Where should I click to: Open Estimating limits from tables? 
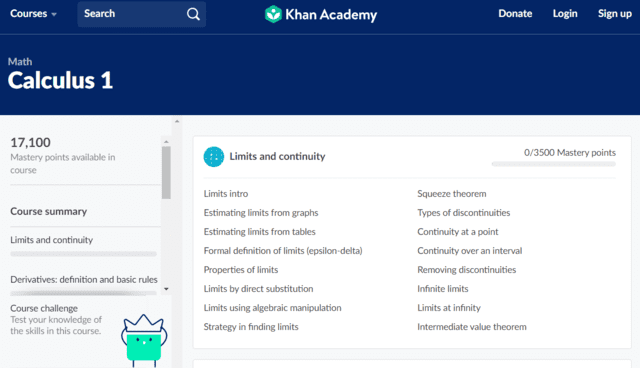coord(260,232)
